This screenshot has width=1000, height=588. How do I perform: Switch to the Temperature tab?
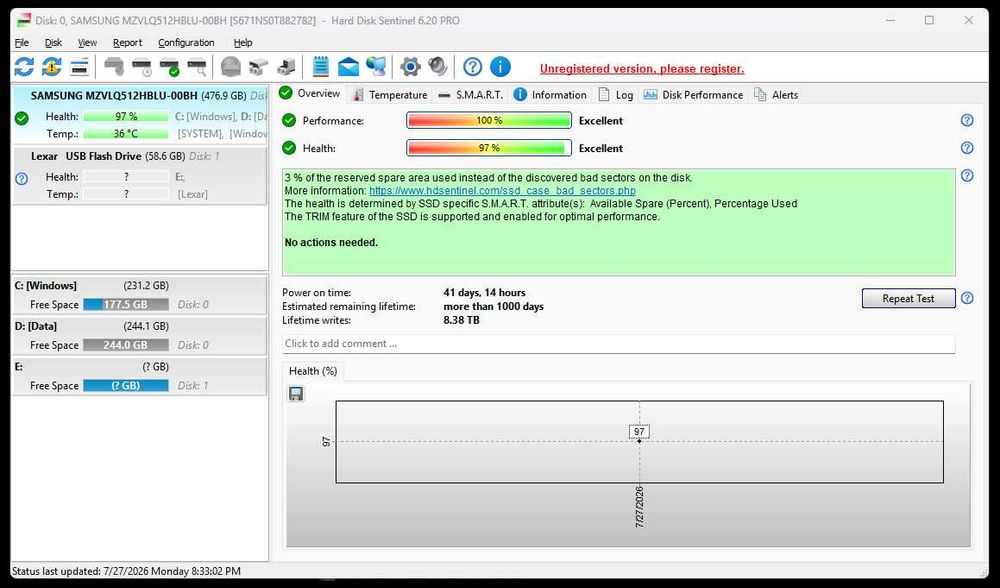(390, 94)
